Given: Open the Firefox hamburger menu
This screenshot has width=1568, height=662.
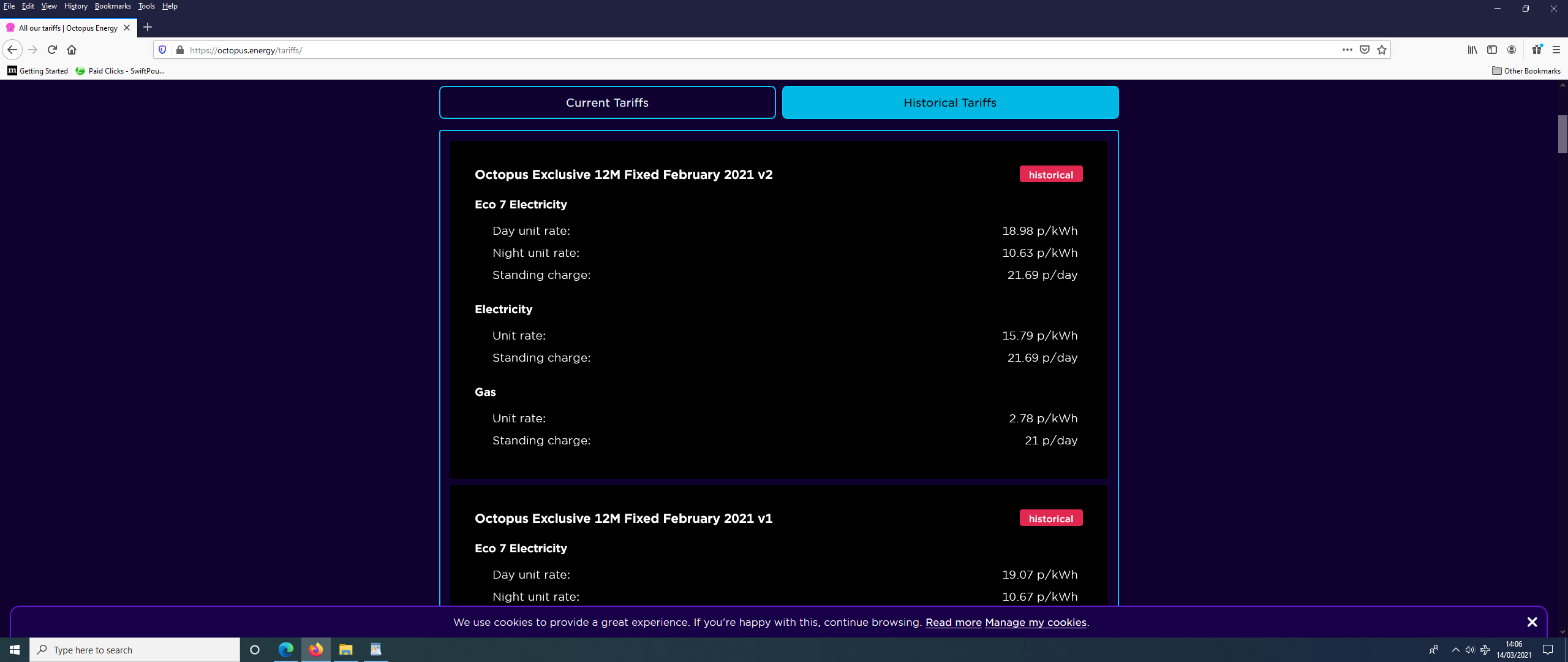Looking at the screenshot, I should tap(1556, 50).
